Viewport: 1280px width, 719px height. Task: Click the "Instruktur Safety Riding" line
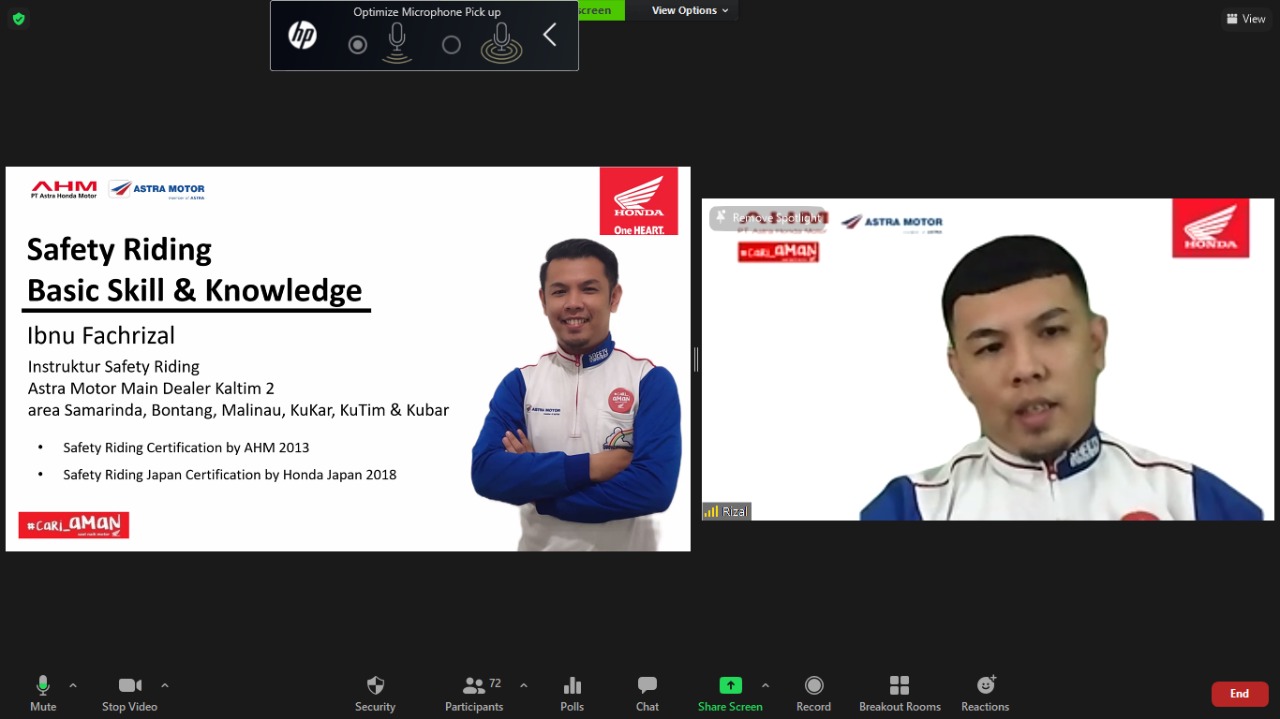tap(113, 366)
